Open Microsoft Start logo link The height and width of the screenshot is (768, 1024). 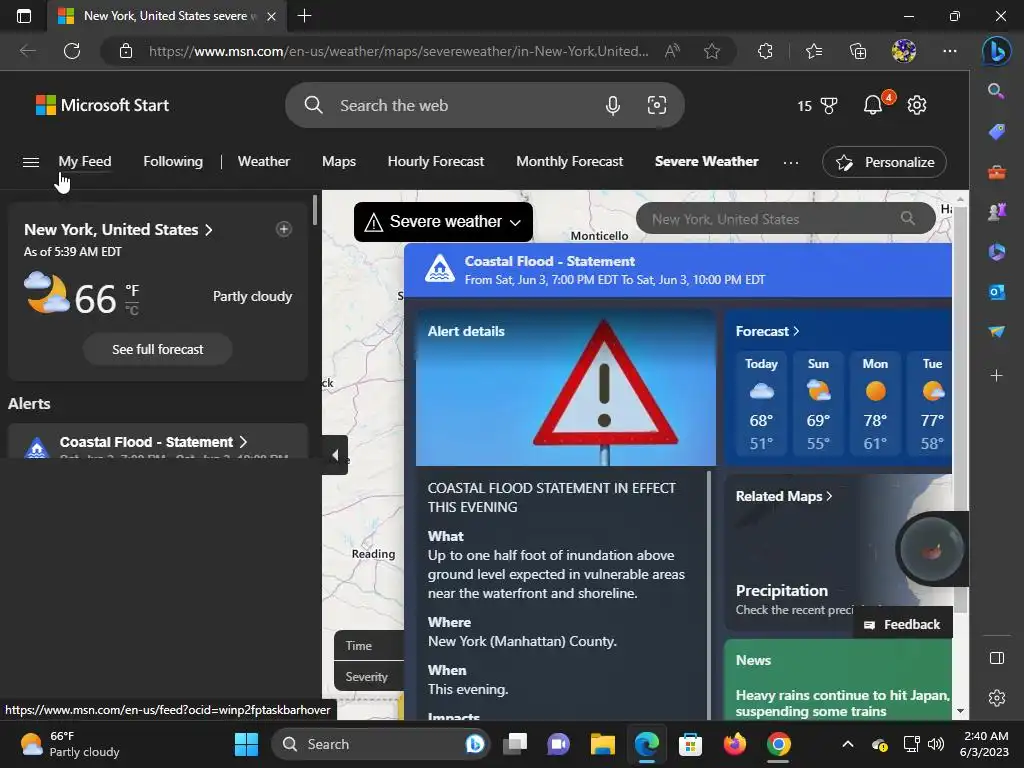click(x=102, y=105)
